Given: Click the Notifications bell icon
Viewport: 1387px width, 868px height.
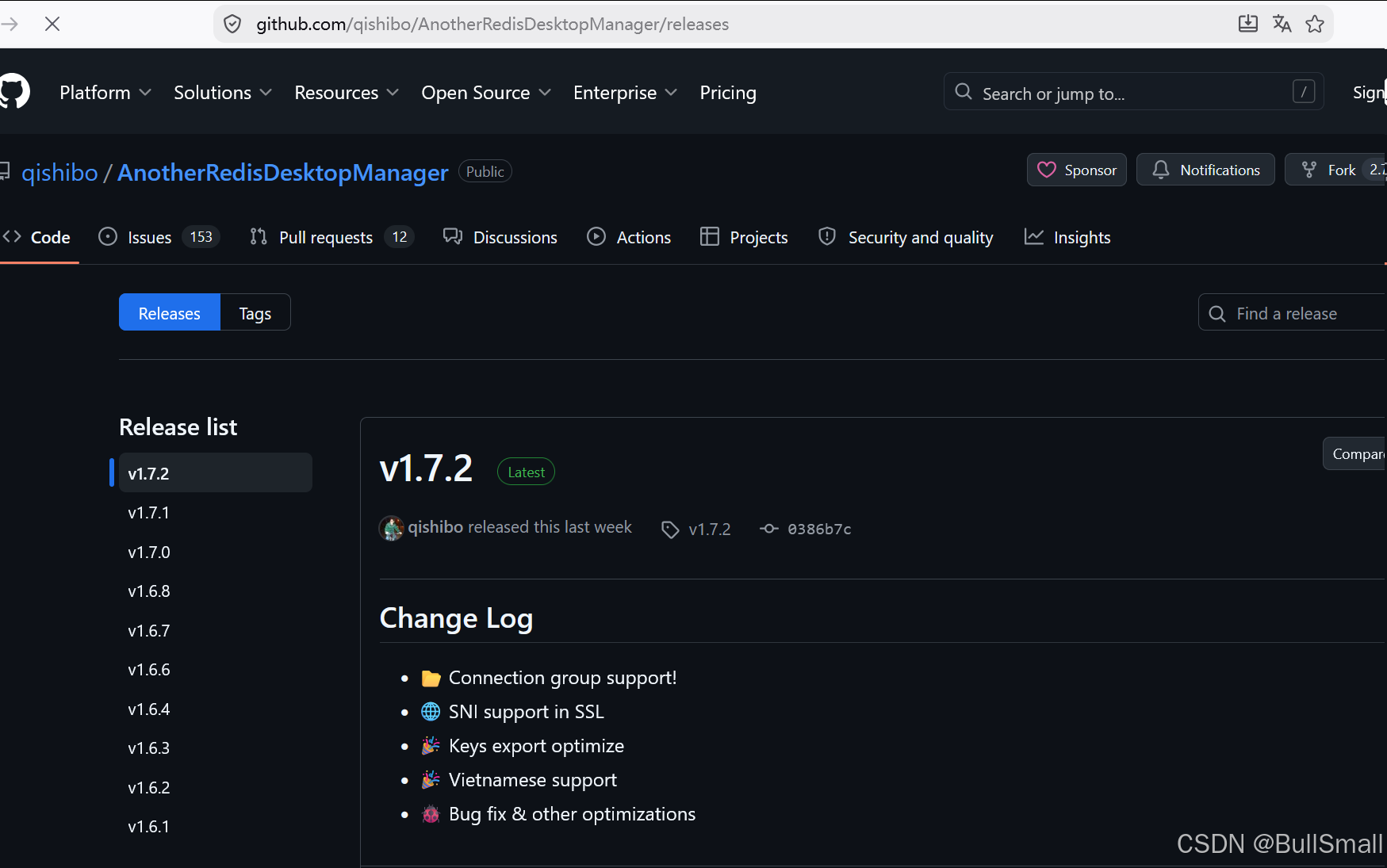Looking at the screenshot, I should pos(1161,170).
